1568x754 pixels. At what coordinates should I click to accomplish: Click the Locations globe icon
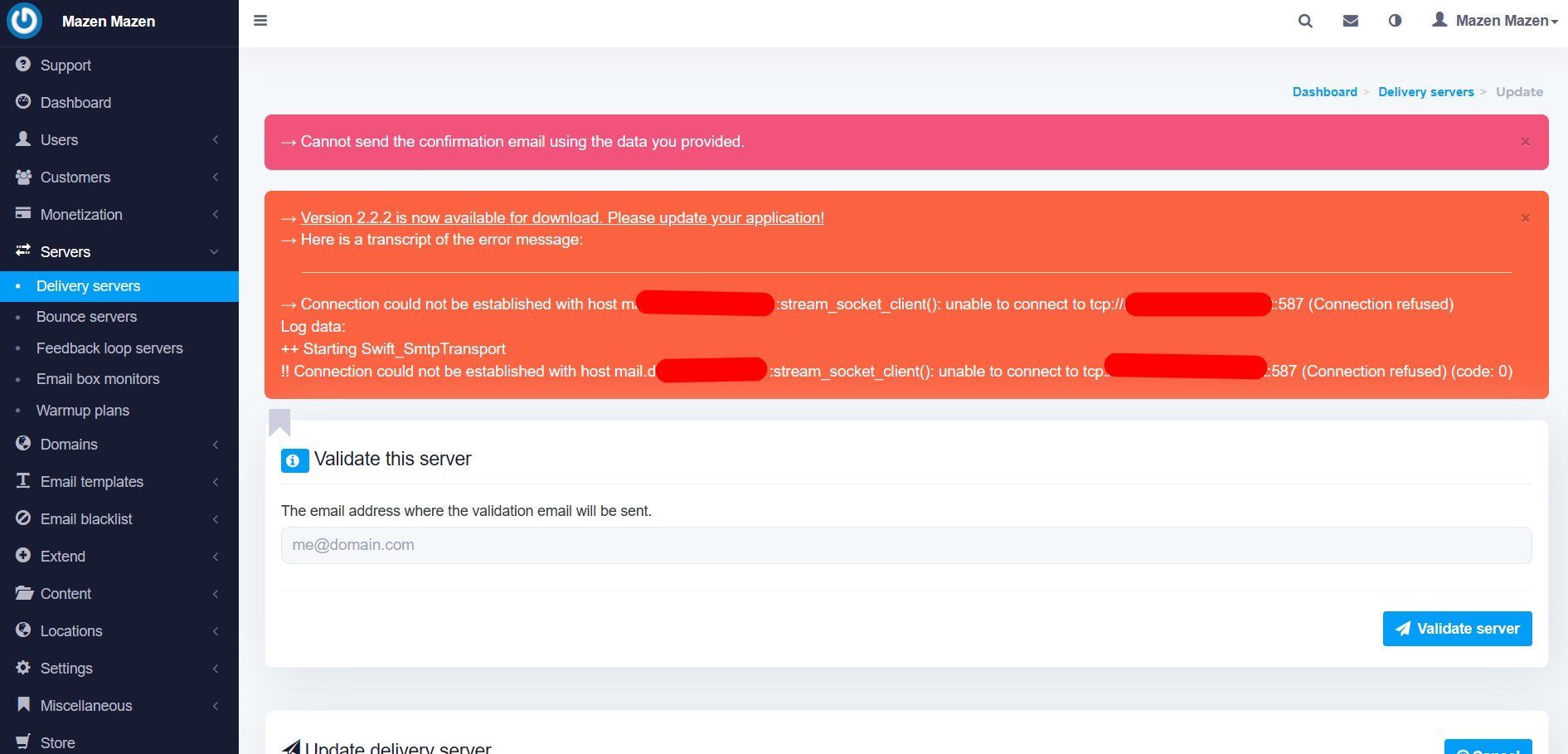[23, 630]
